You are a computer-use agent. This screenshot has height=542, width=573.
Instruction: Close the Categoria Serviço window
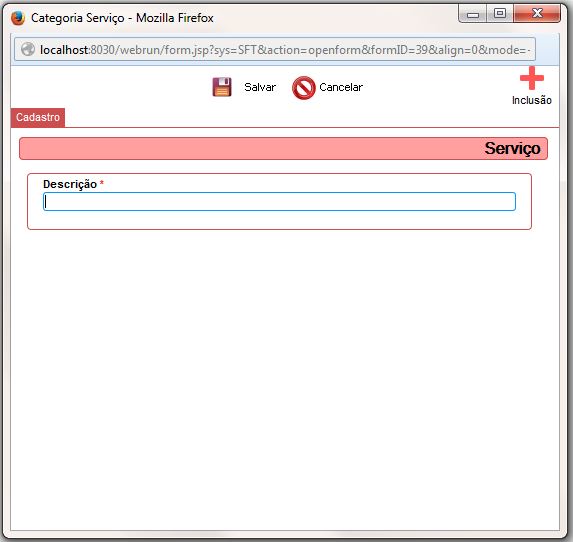[537, 14]
